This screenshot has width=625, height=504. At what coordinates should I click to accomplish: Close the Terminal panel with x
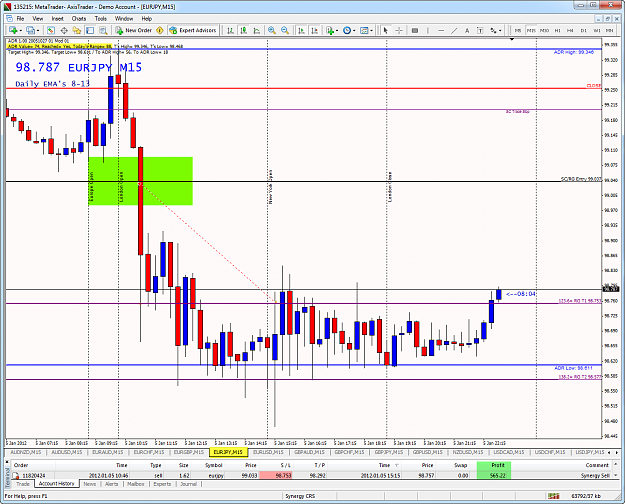[x=7, y=462]
